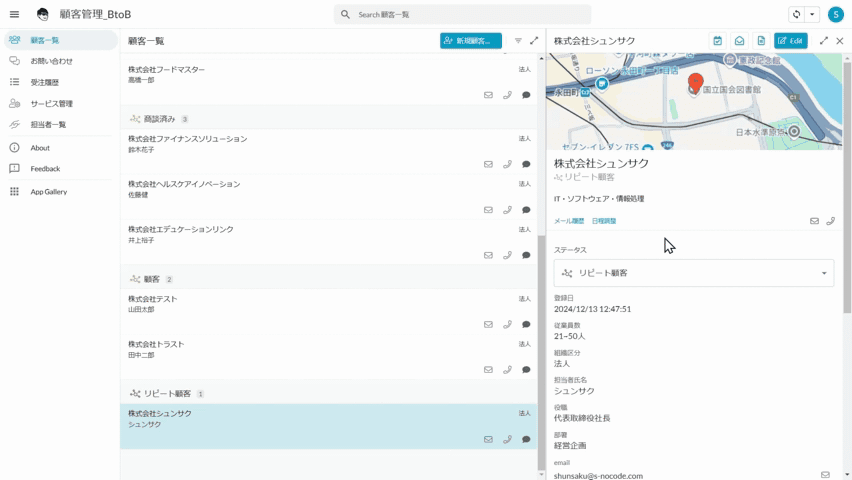Select the 株式会社トラスト customer row
The height and width of the screenshot is (480, 852).
point(328,357)
